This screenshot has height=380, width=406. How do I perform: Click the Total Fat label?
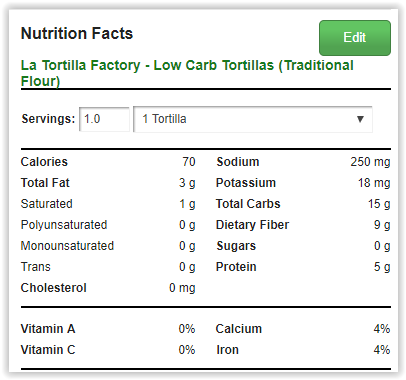[x=45, y=183]
